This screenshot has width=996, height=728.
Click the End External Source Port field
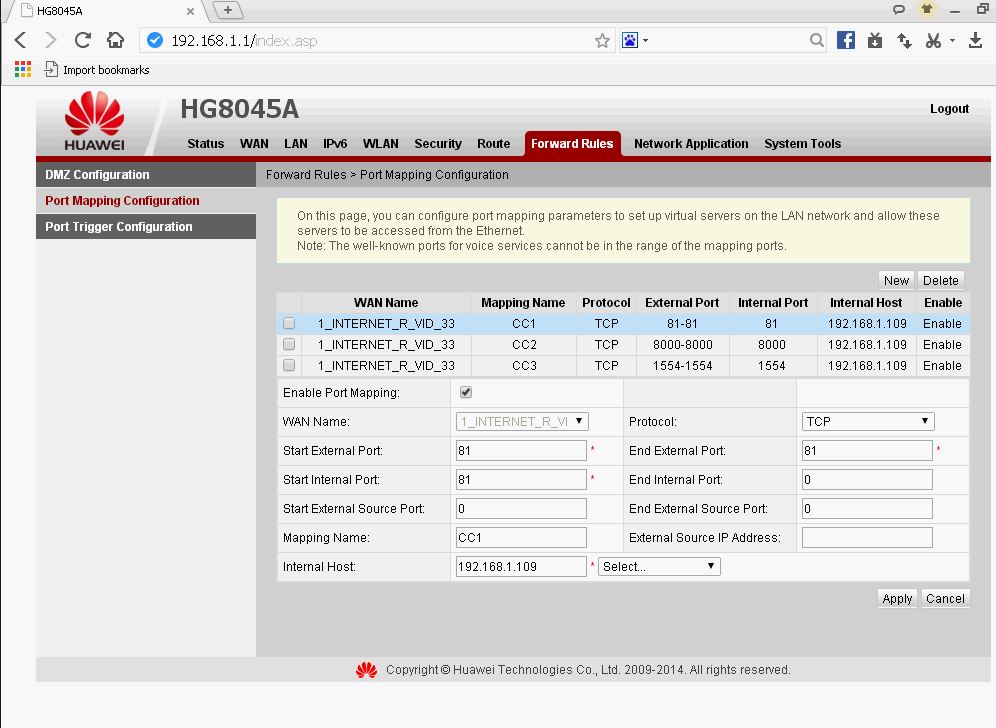pyautogui.click(x=867, y=508)
